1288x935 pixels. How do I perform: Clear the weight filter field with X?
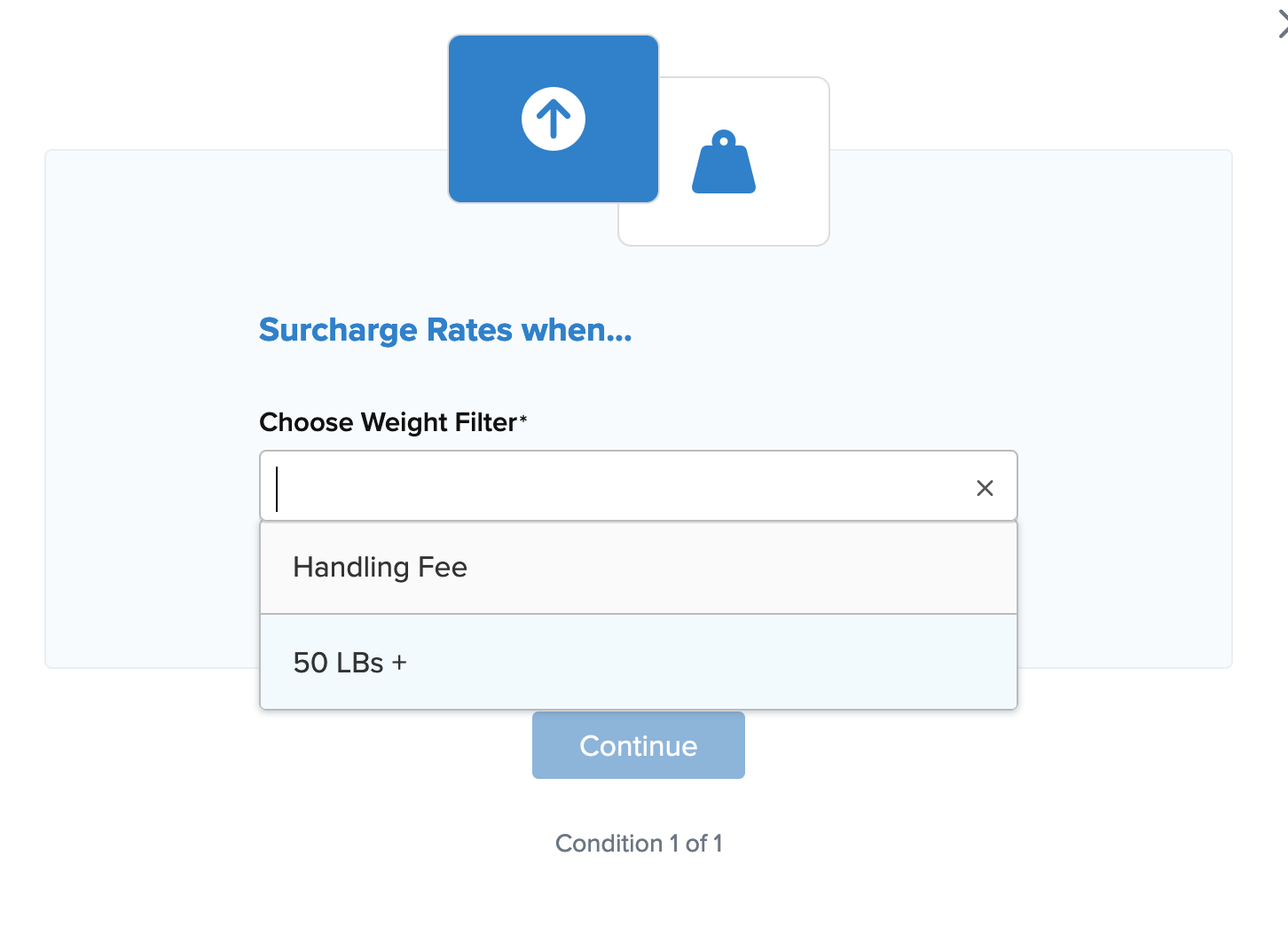pos(985,488)
